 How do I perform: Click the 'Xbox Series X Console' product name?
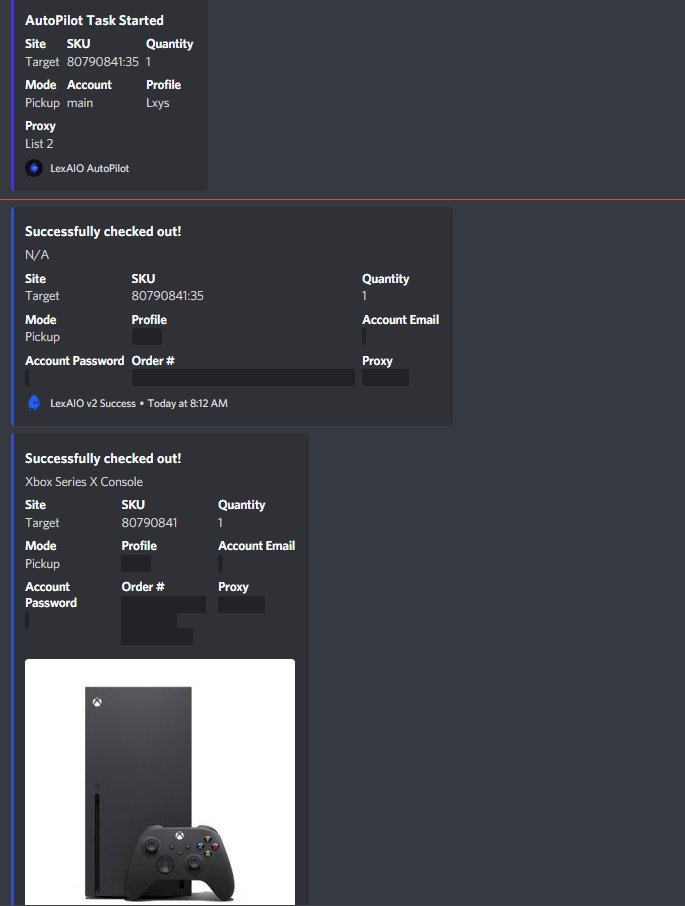click(x=84, y=482)
